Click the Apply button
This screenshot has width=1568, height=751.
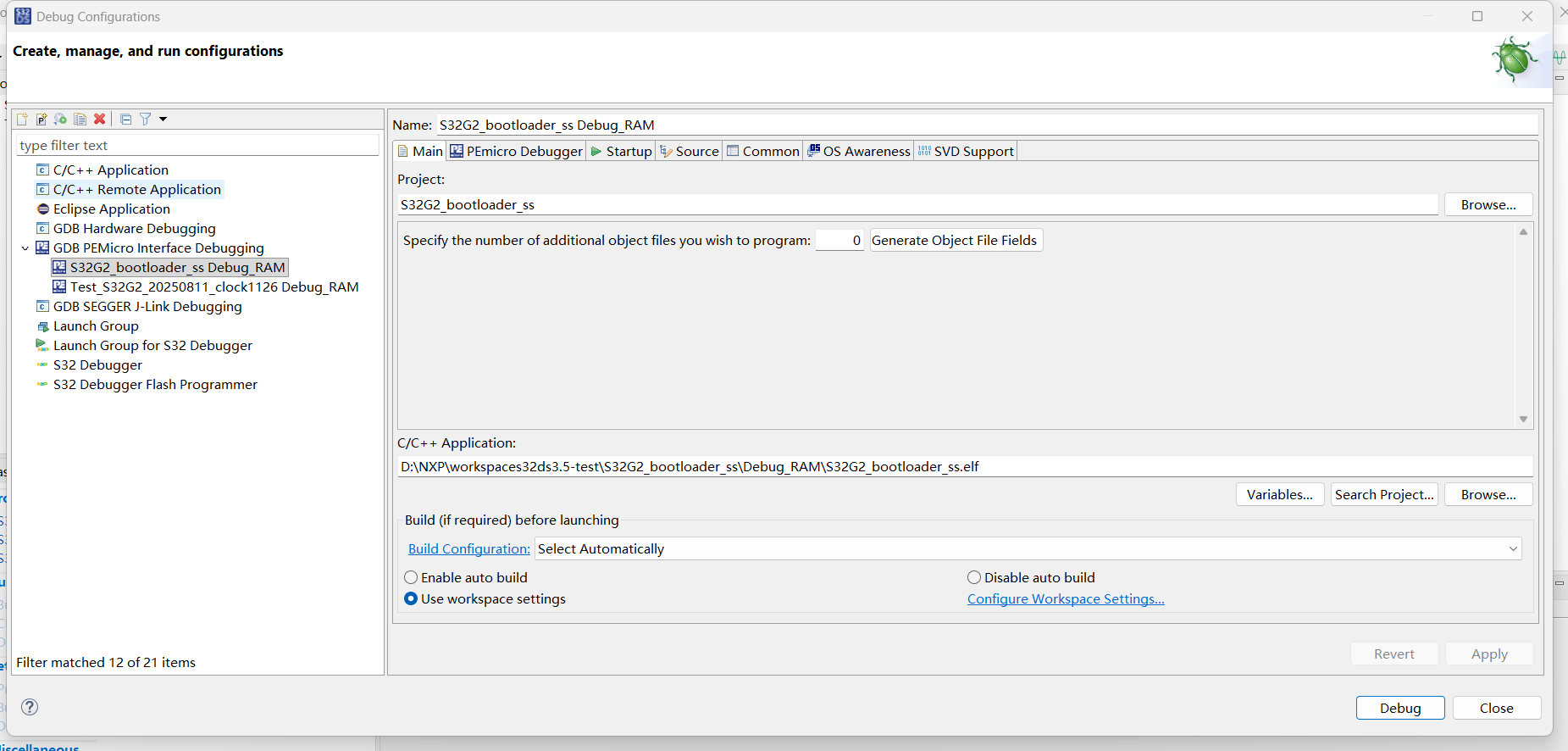coord(1489,654)
